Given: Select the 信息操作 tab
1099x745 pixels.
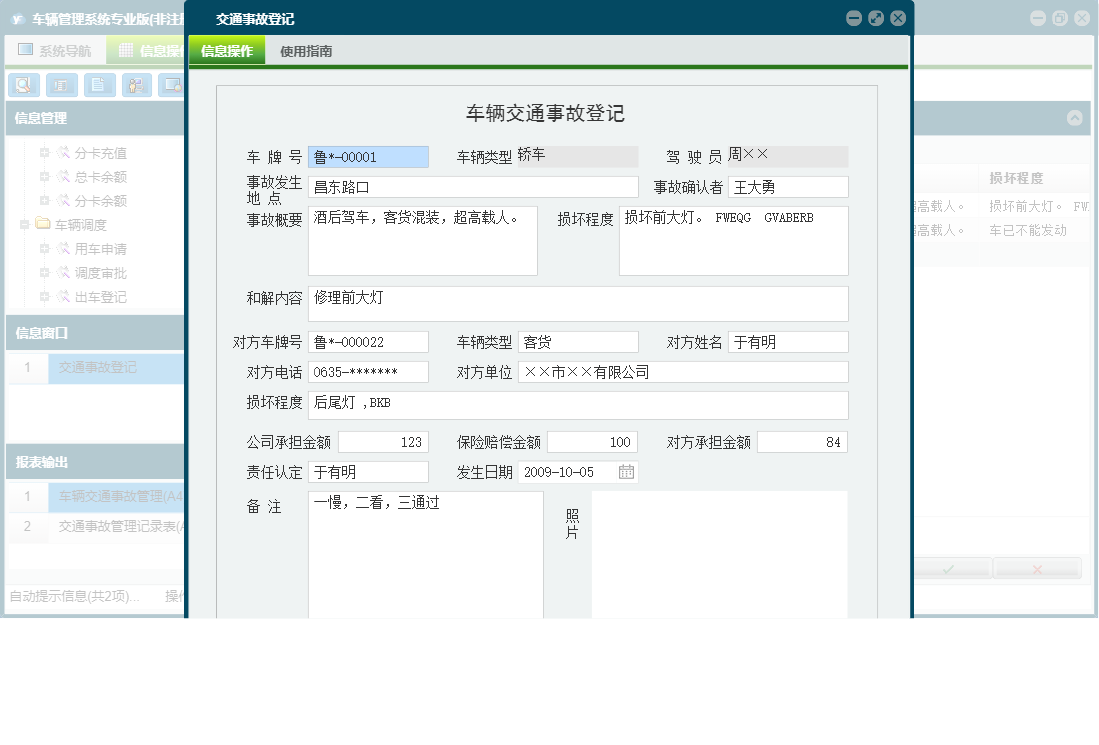Looking at the screenshot, I should tap(227, 48).
